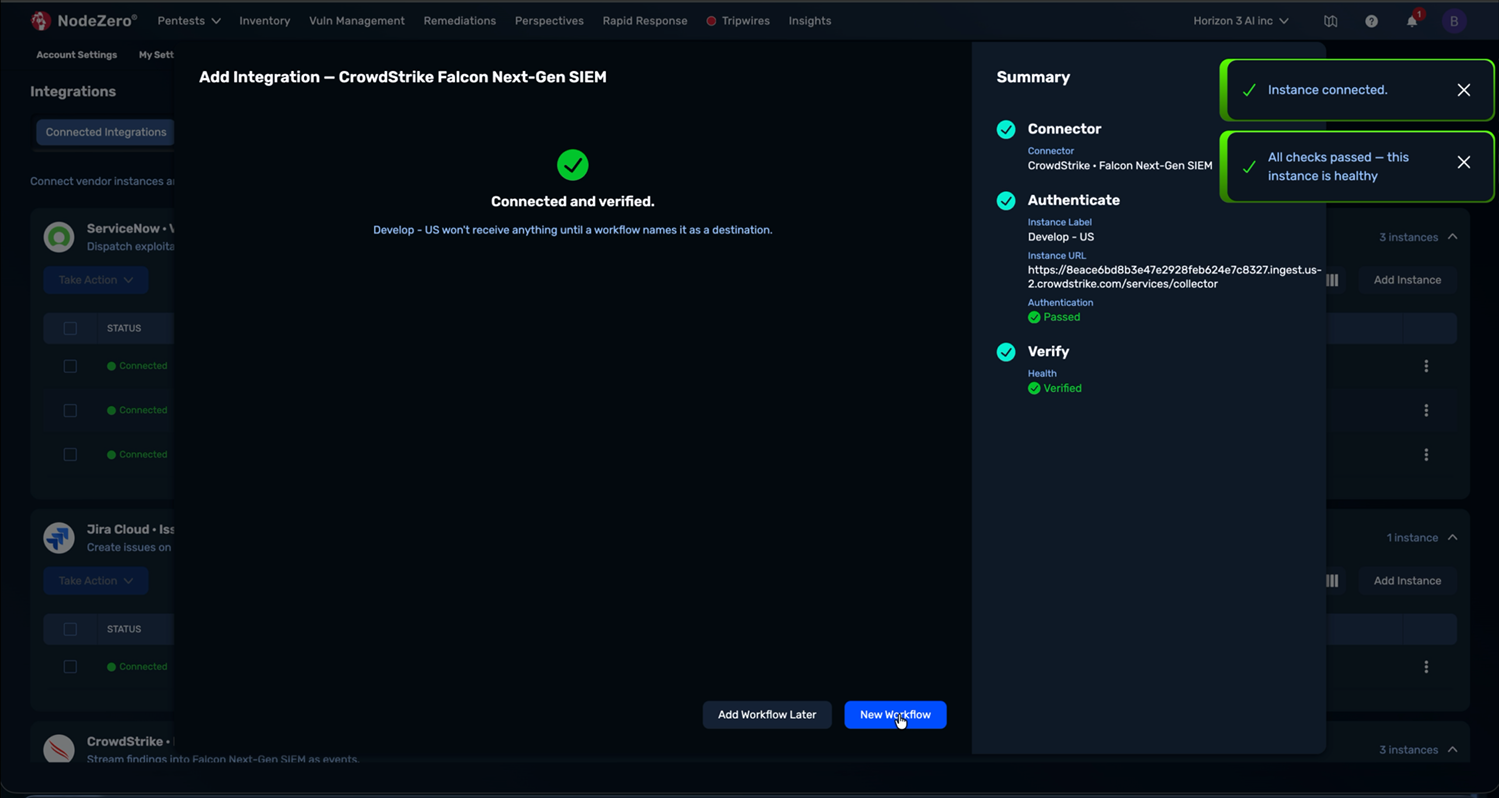Click the 'Develop - US' instance label value
The height and width of the screenshot is (798, 1499).
(1061, 237)
